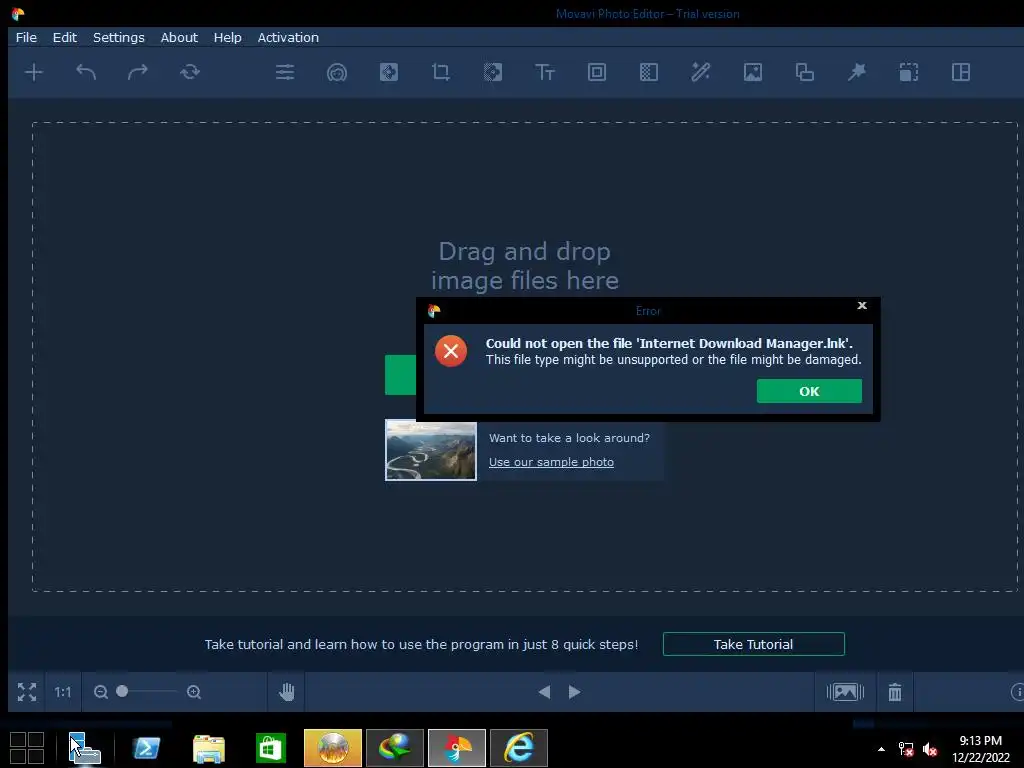Open the Frames tool icon

coord(597,72)
